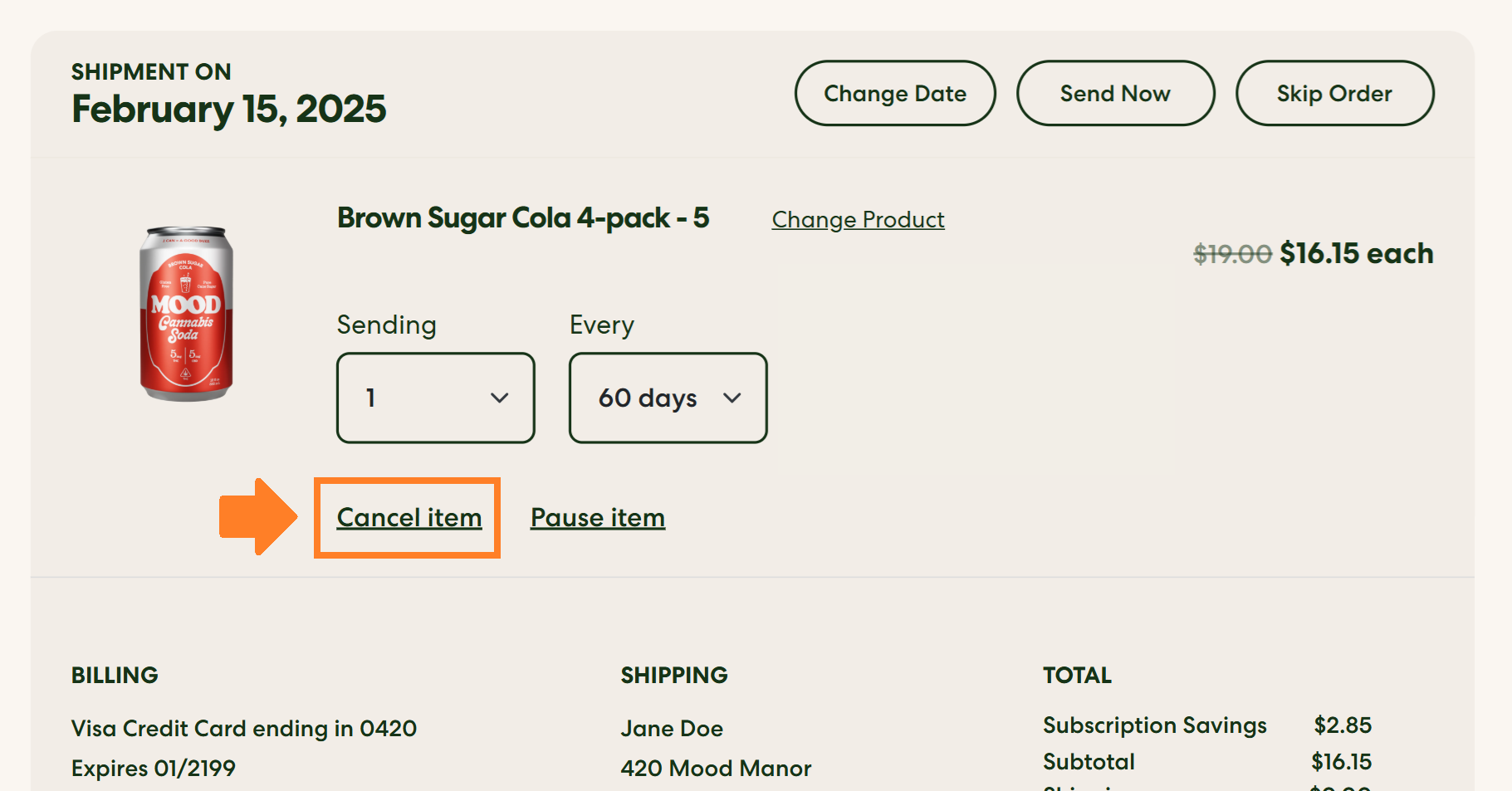Choose the Pause item link

pyautogui.click(x=598, y=518)
